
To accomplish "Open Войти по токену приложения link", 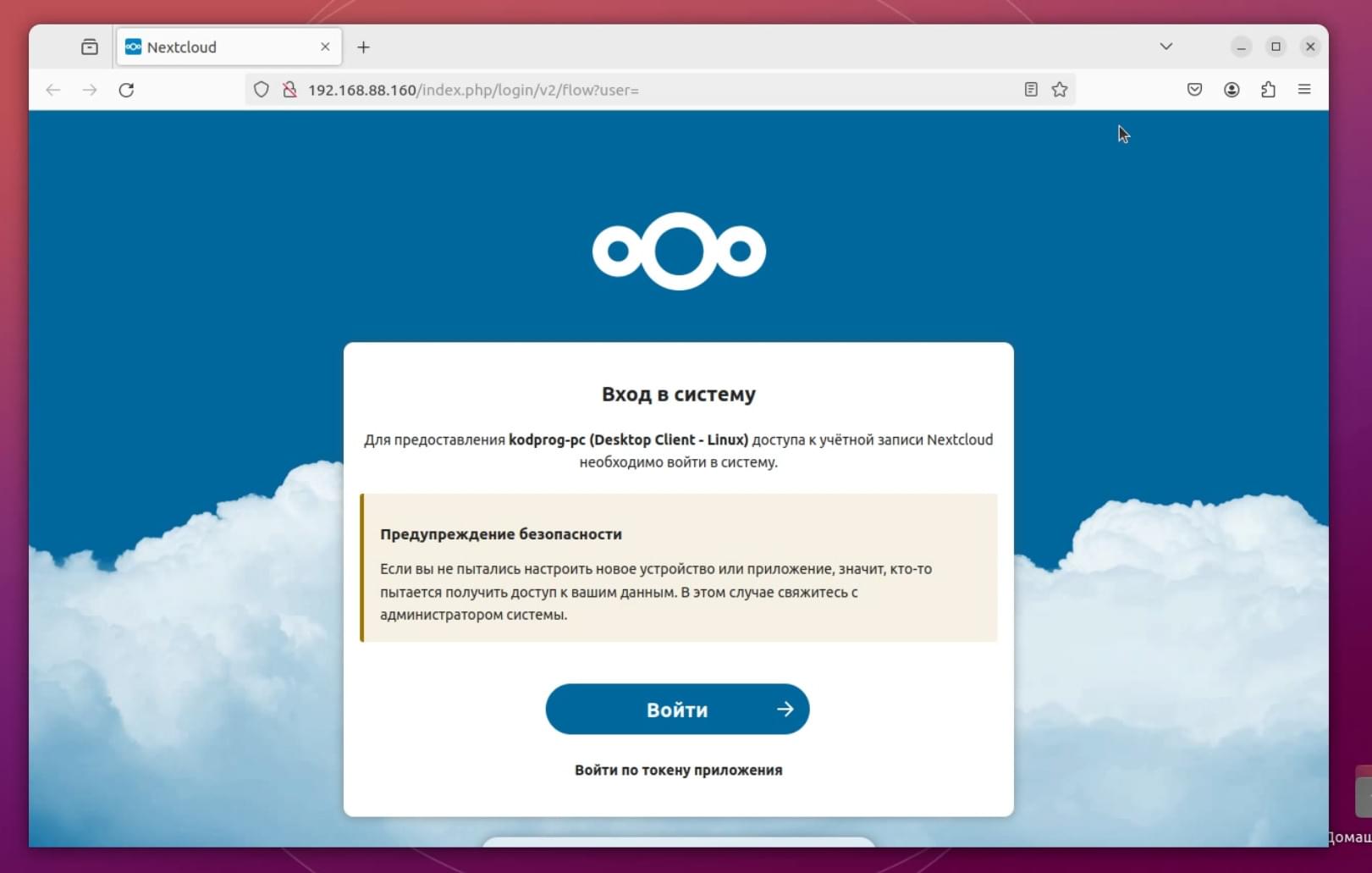I will click(678, 770).
